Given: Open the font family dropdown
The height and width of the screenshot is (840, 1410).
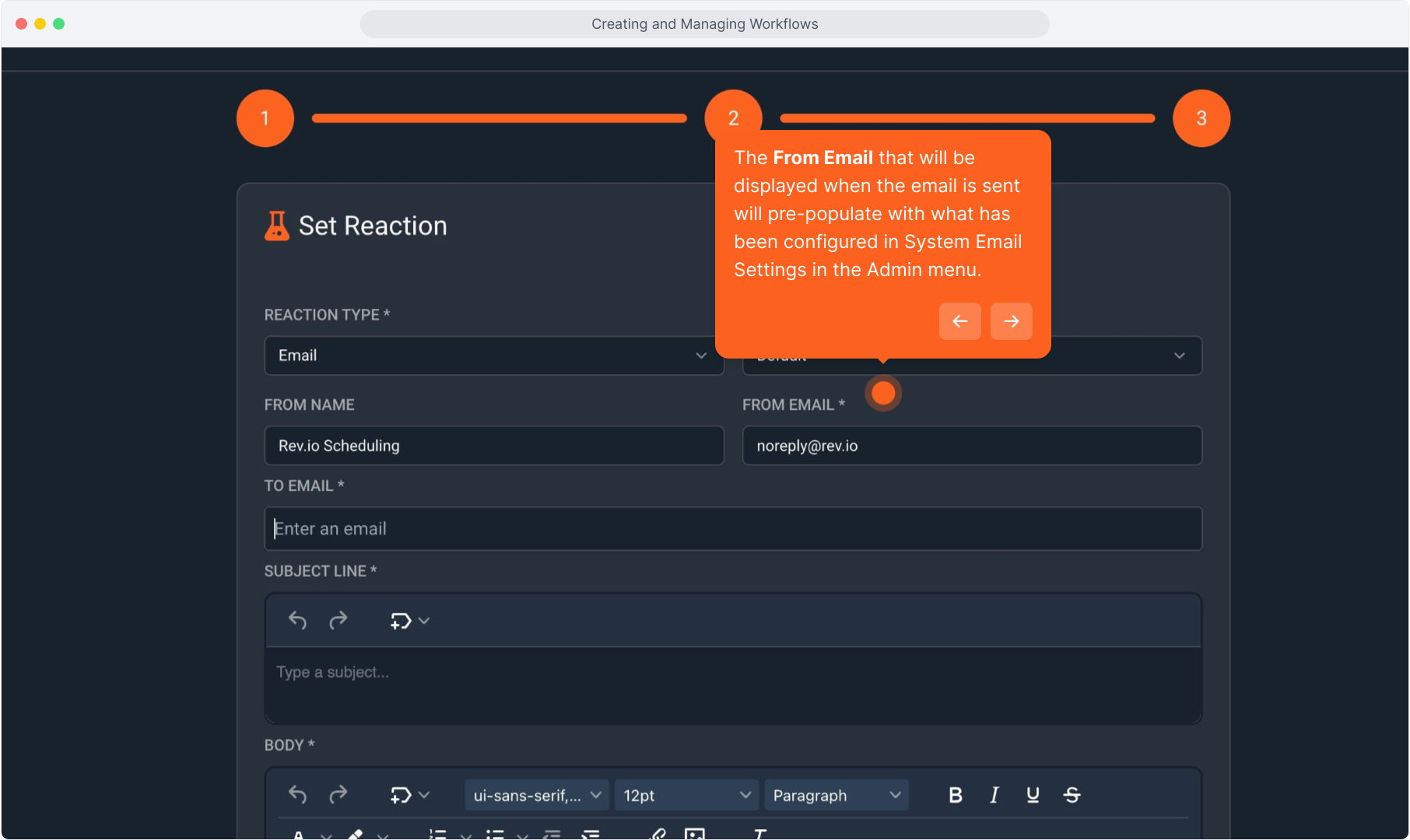Looking at the screenshot, I should (x=536, y=795).
